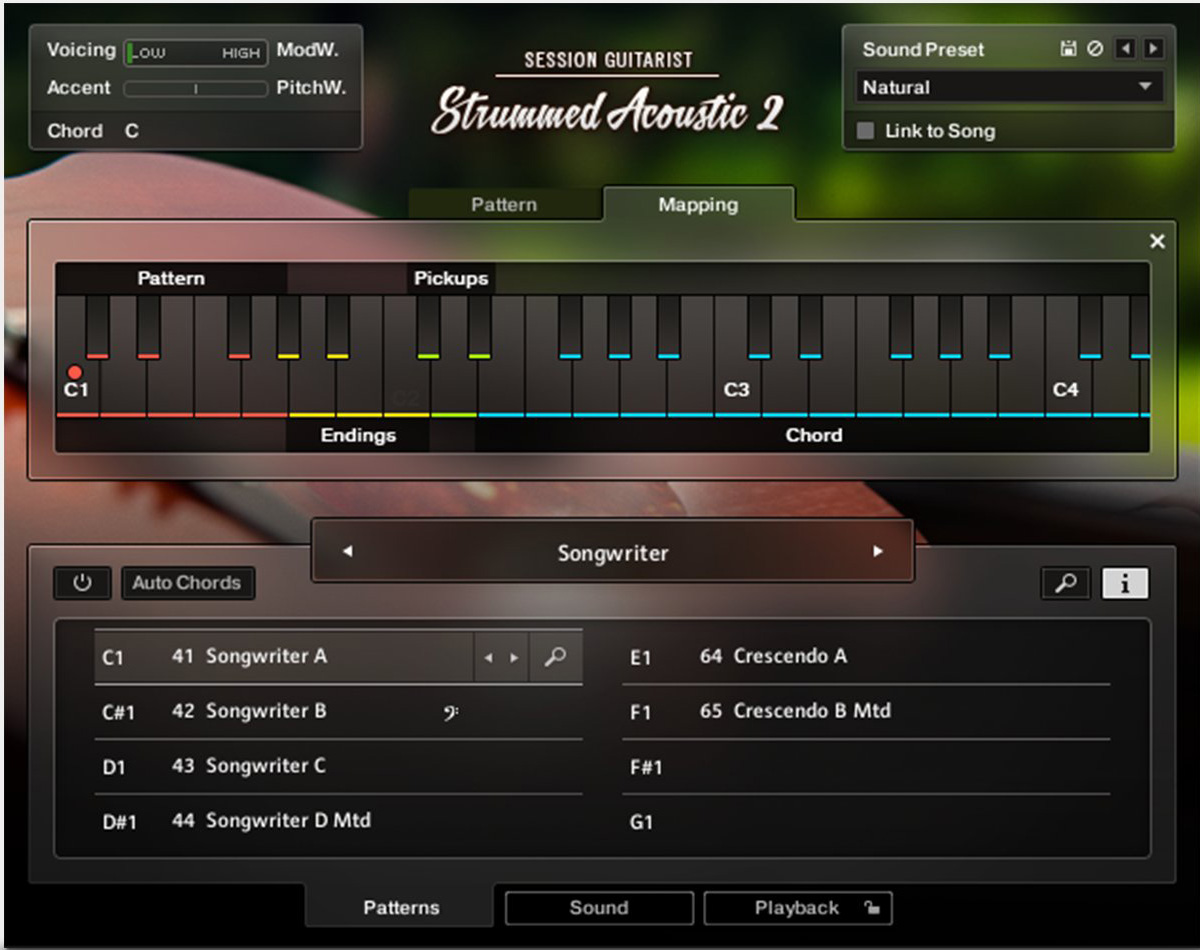This screenshot has width=1200, height=950.
Task: Select the Mapping tab
Action: 698,204
